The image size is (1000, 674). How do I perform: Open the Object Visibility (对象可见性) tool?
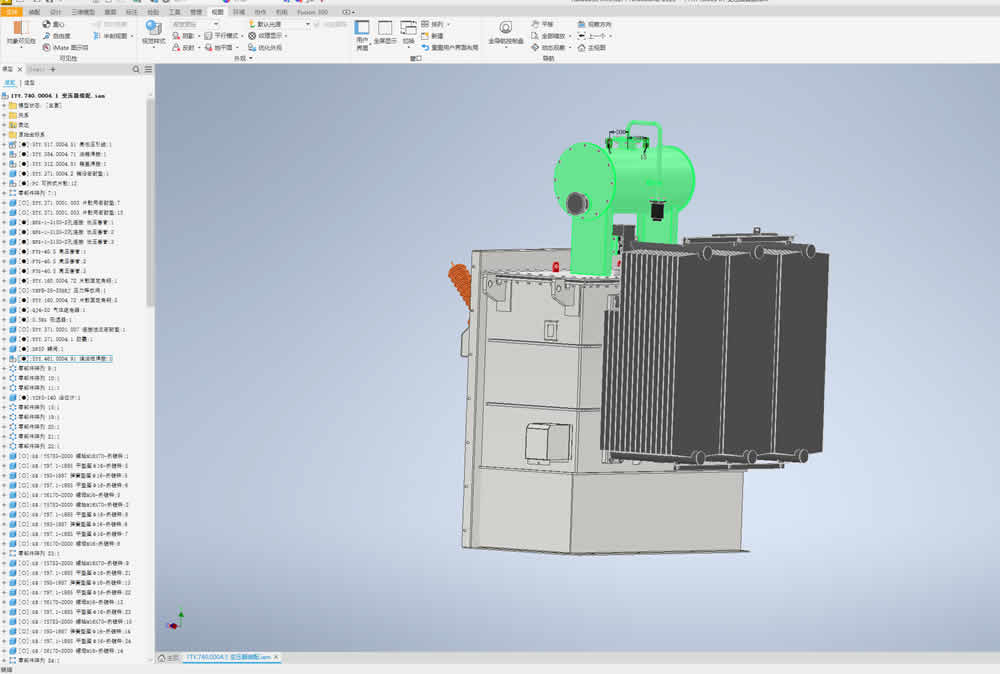point(21,33)
